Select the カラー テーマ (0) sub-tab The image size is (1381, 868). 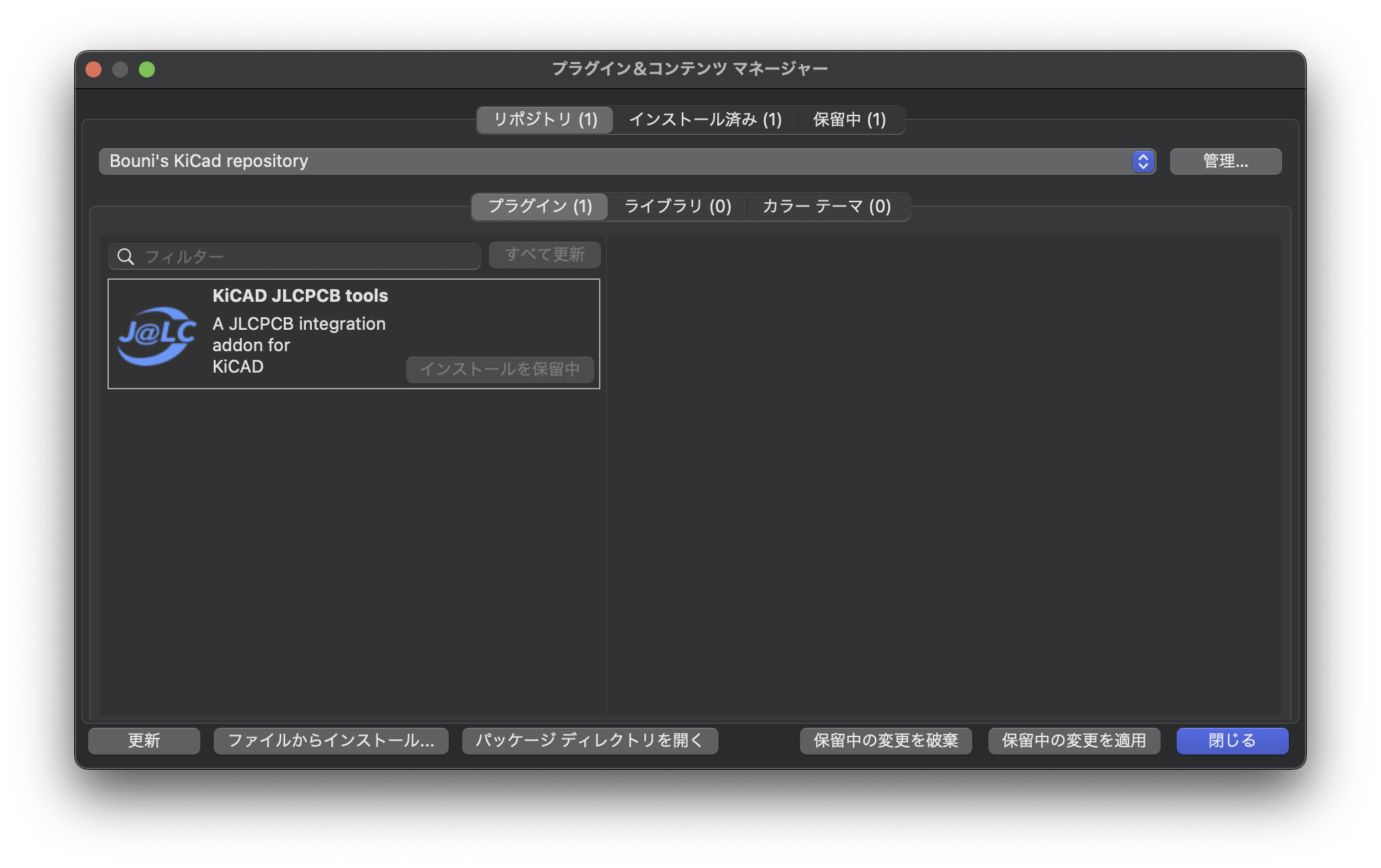[827, 206]
